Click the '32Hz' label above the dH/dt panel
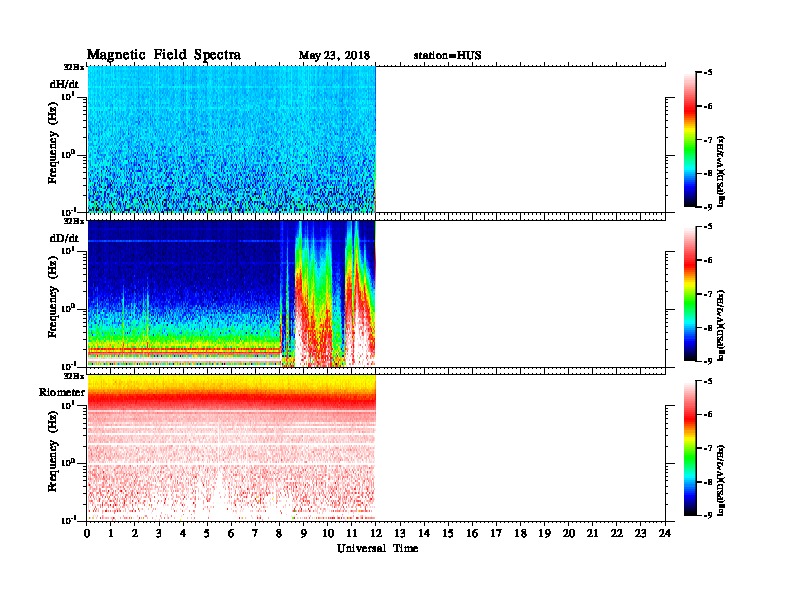 74,67
